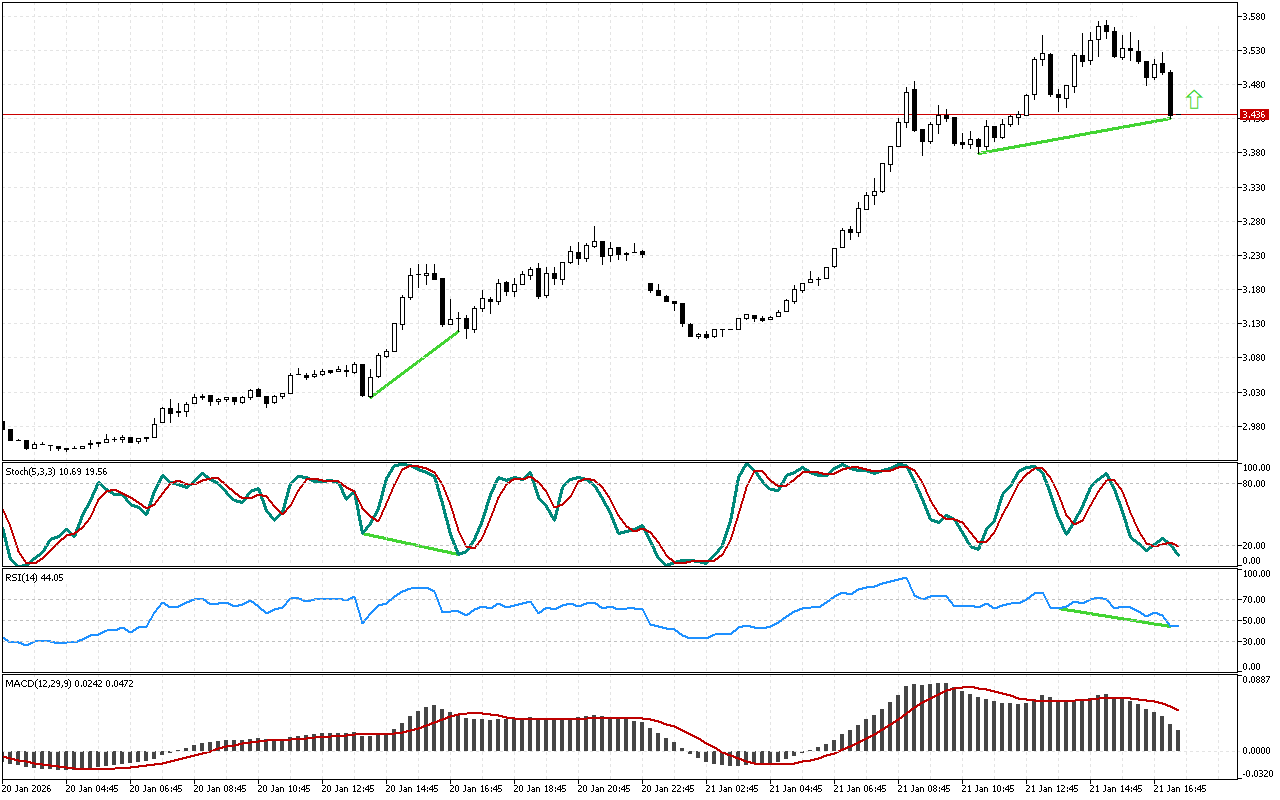
Task: Click the 0.0887 MACD scale label
Action: [x=1254, y=680]
